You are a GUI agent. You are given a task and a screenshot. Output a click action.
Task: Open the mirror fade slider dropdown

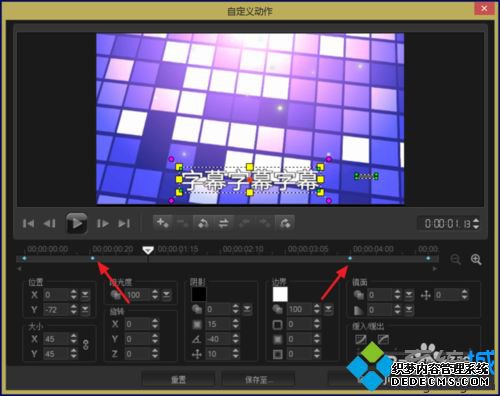coord(409,310)
